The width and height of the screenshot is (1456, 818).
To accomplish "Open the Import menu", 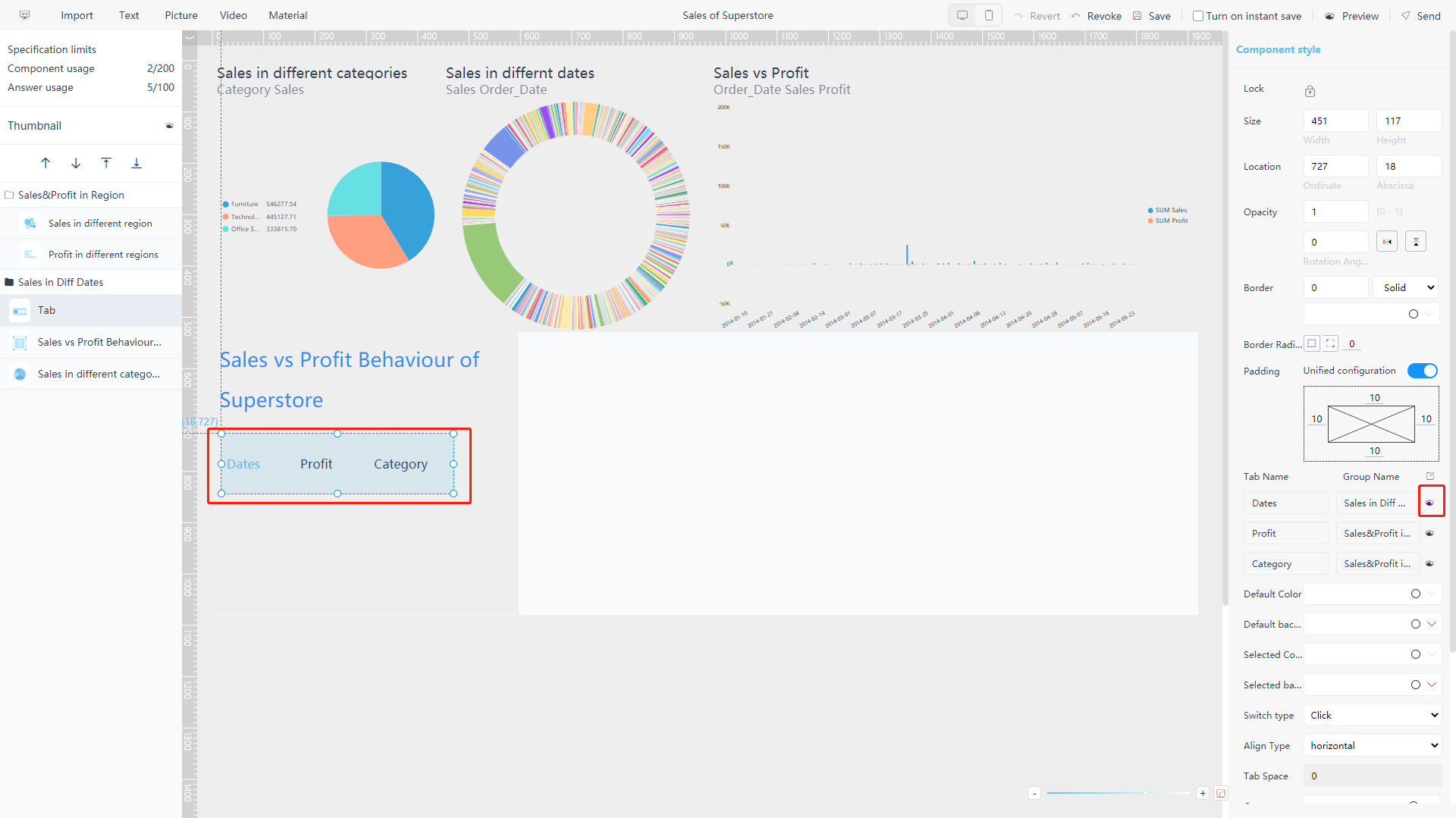I will [x=77, y=15].
